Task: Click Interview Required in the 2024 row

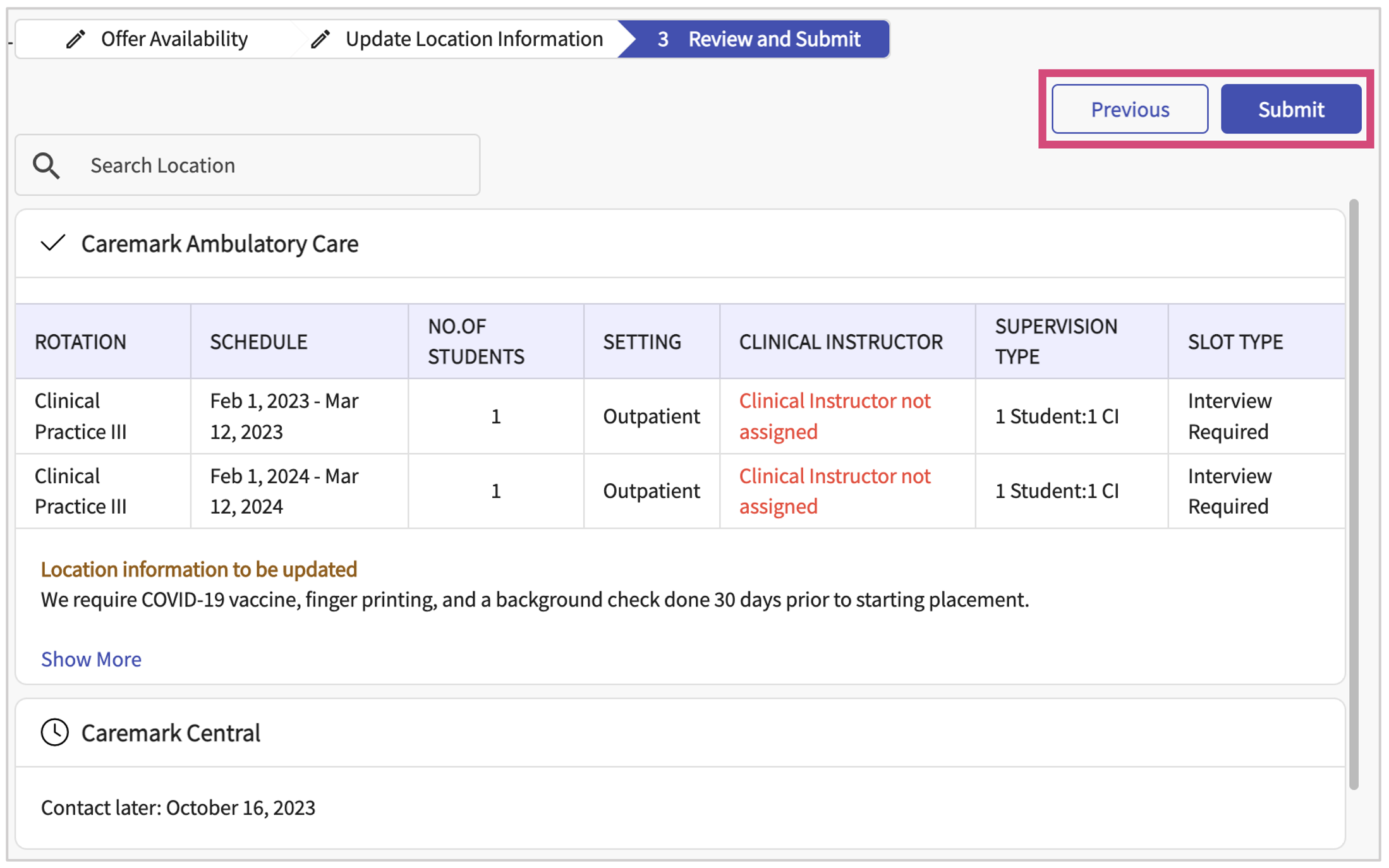Action: (1230, 491)
